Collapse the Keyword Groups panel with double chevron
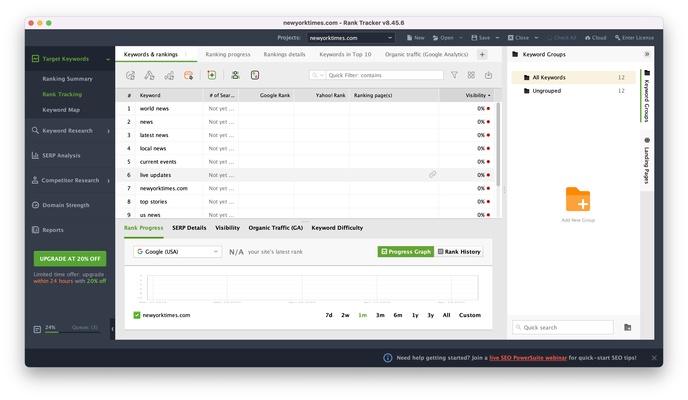Viewport: 688px width, 400px height. coord(647,54)
